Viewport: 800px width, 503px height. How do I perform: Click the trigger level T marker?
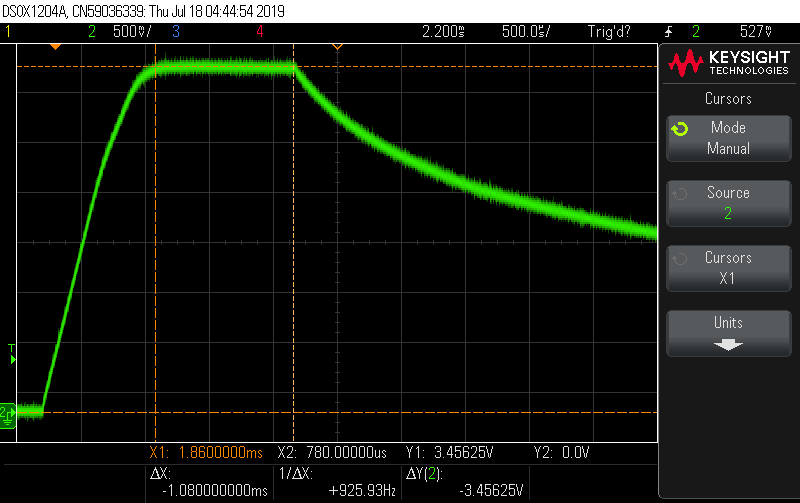tap(12, 355)
